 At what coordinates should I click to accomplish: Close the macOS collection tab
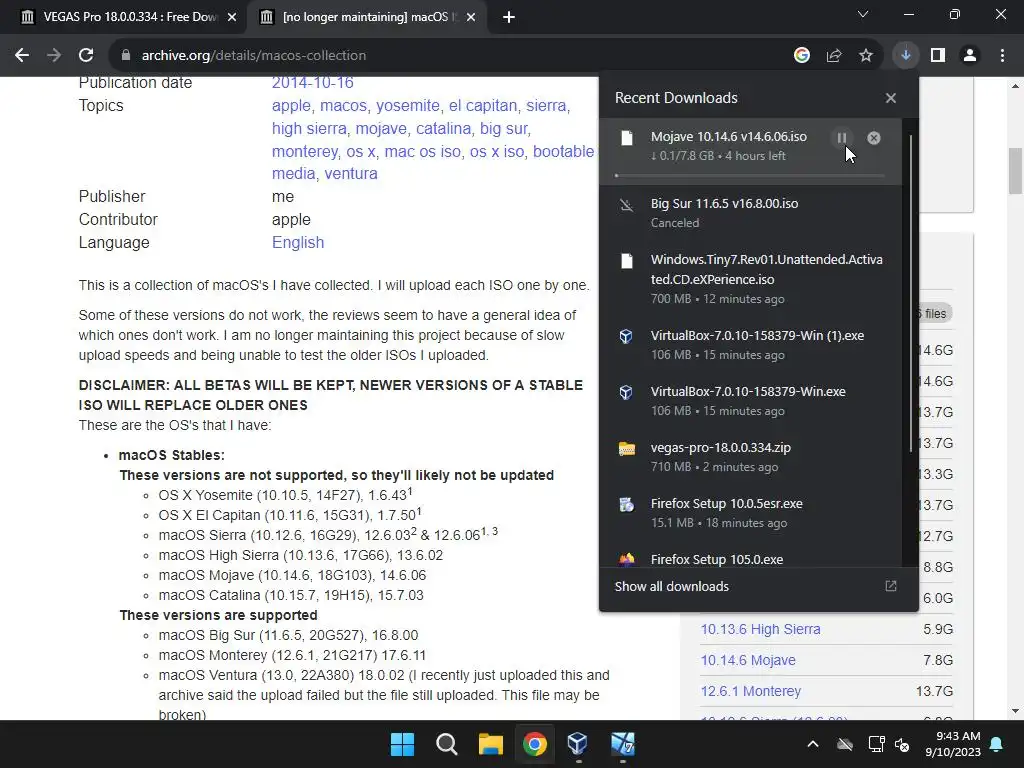(472, 18)
